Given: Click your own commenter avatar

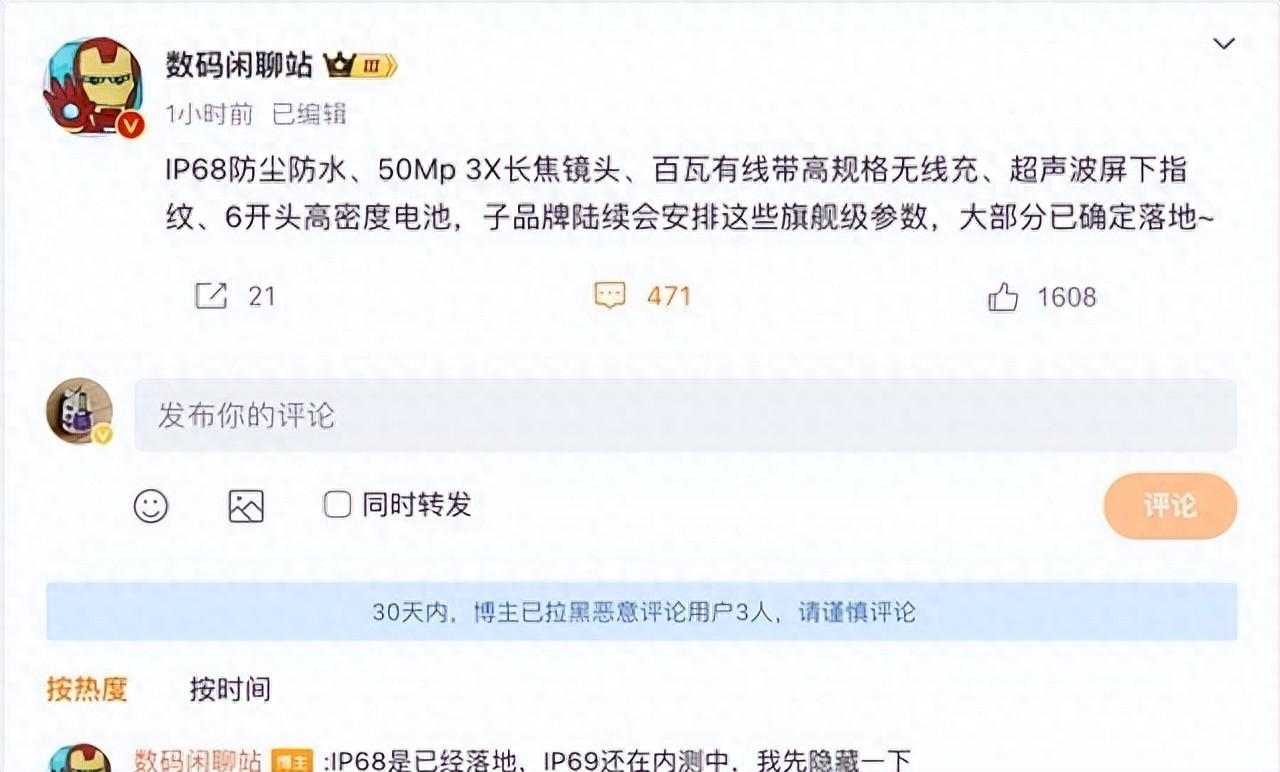Looking at the screenshot, I should pos(79,411).
